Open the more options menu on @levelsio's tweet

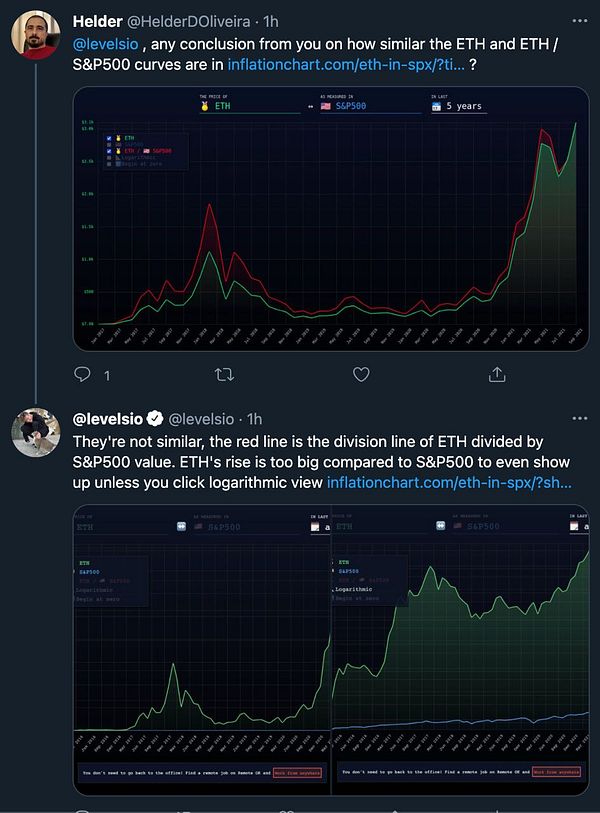pyautogui.click(x=579, y=418)
